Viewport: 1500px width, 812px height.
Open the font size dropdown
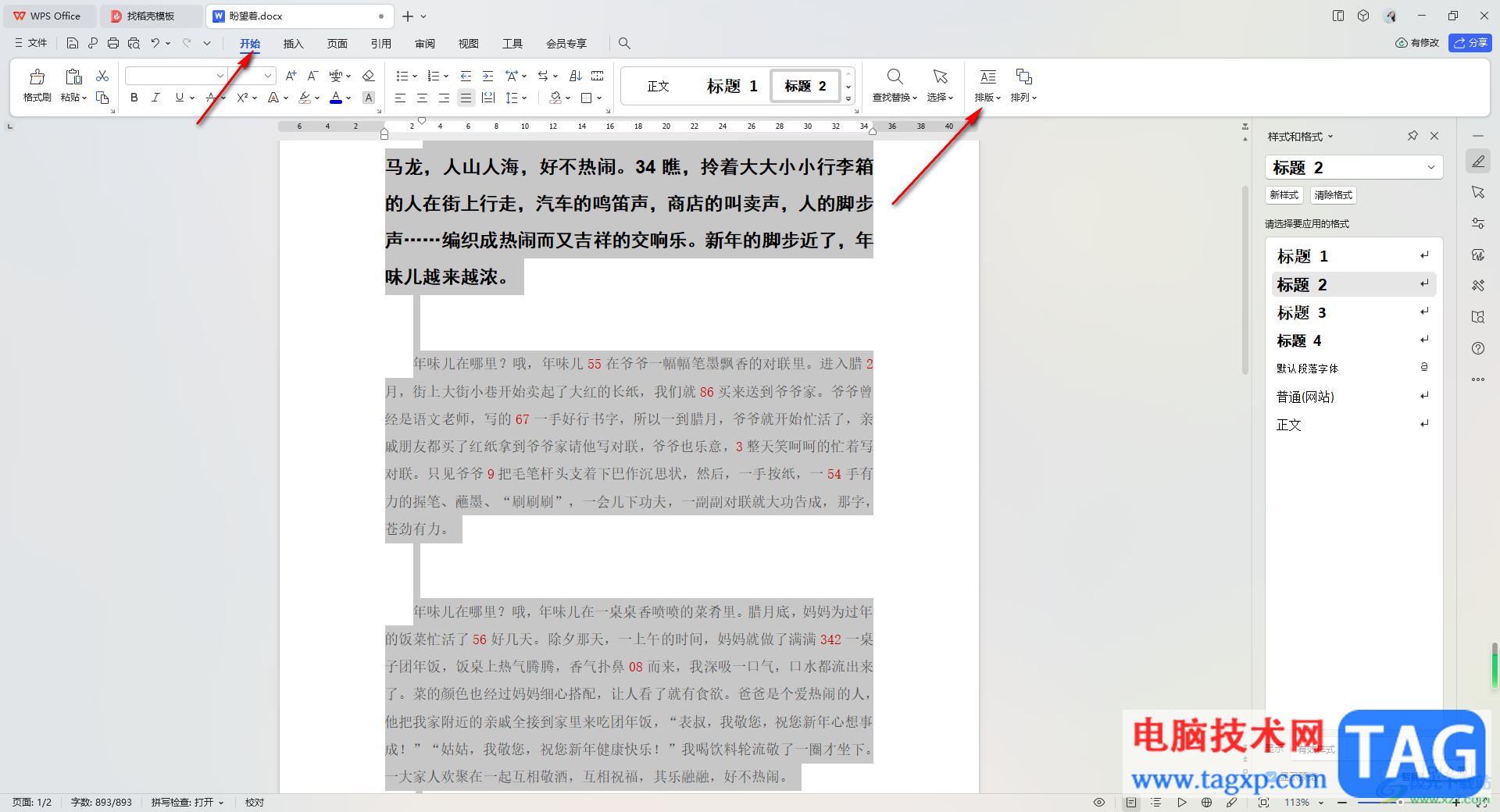click(268, 76)
